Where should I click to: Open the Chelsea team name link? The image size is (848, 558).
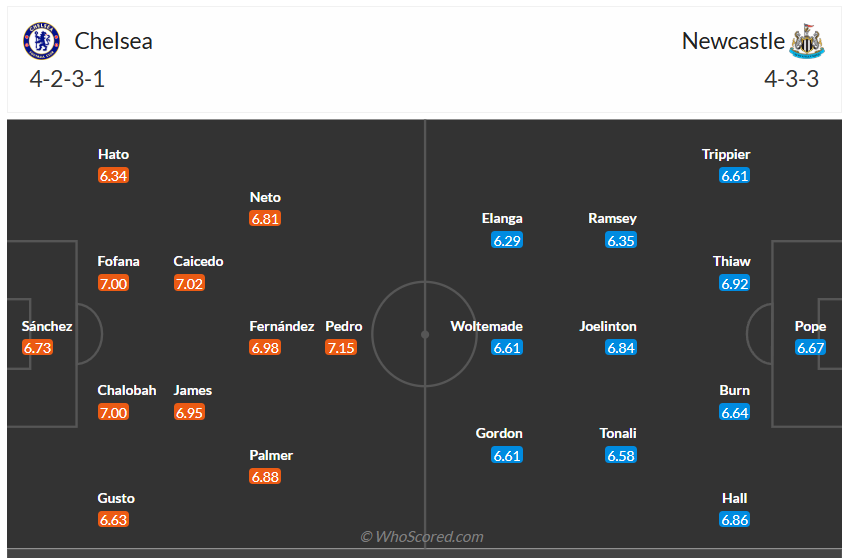(x=114, y=41)
